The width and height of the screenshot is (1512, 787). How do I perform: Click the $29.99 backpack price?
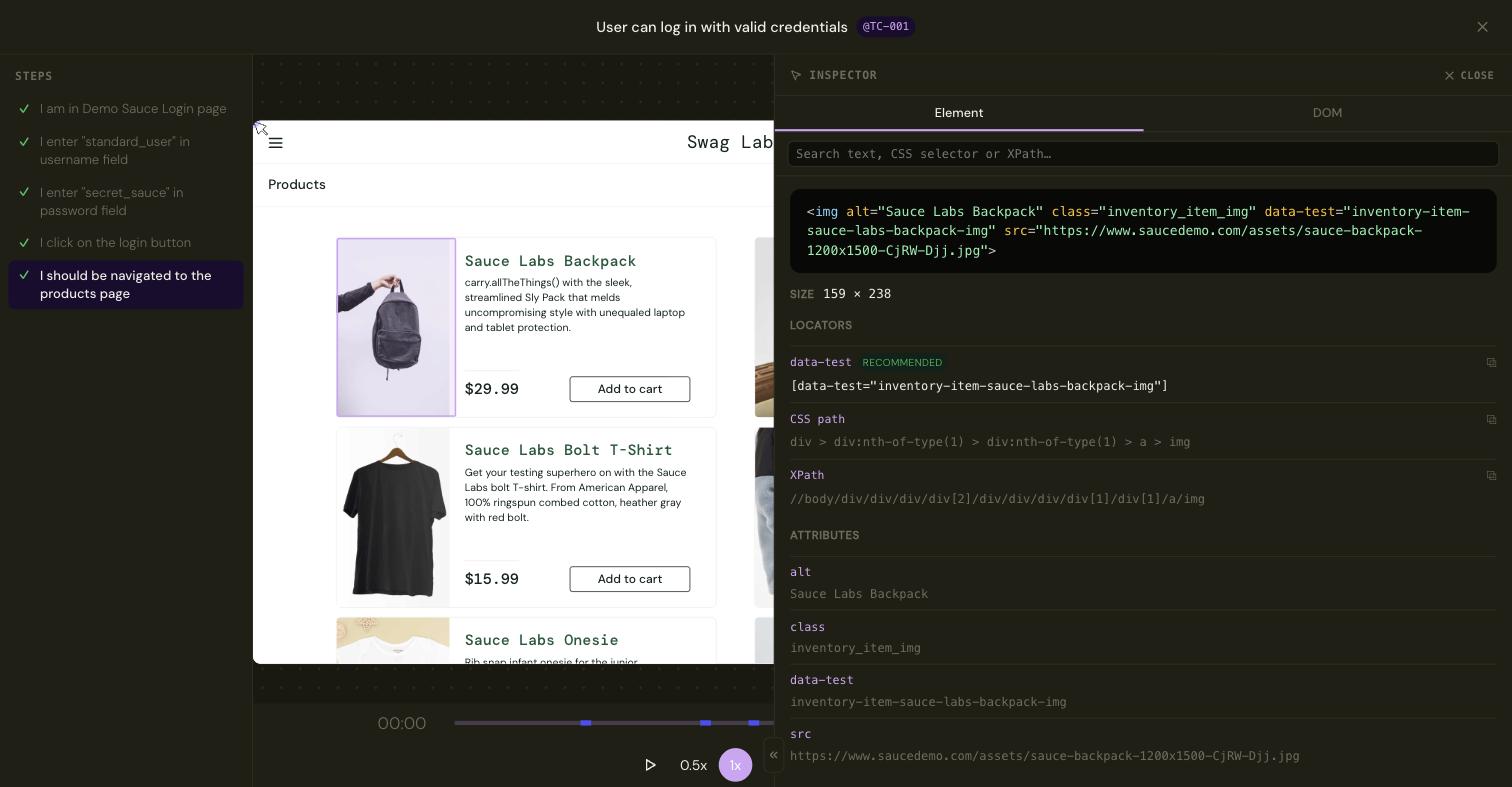[x=492, y=389]
